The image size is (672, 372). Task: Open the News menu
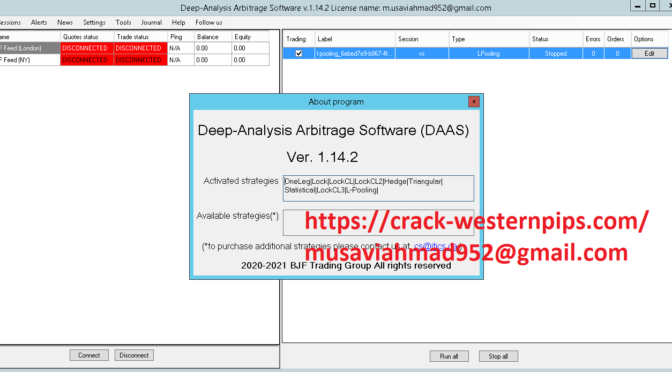point(65,22)
